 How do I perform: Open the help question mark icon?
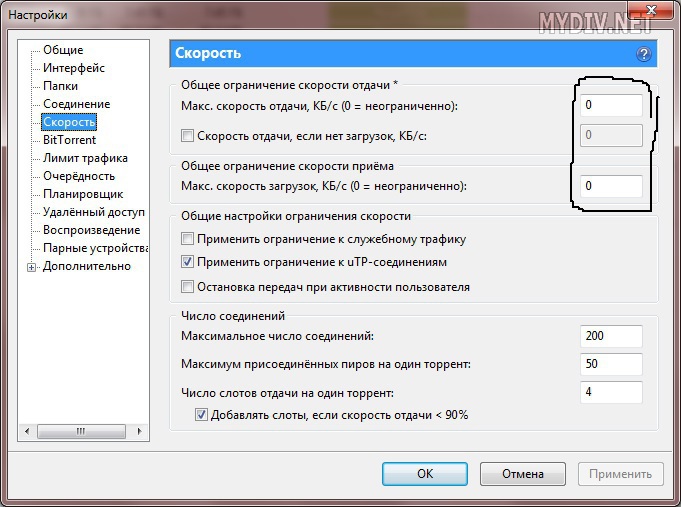pos(644,54)
